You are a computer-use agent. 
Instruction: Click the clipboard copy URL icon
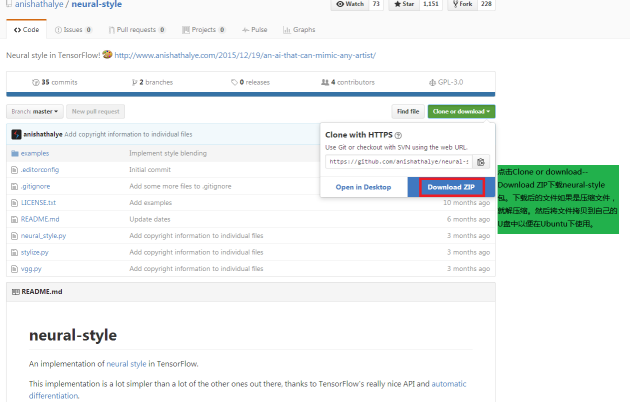click(481, 162)
